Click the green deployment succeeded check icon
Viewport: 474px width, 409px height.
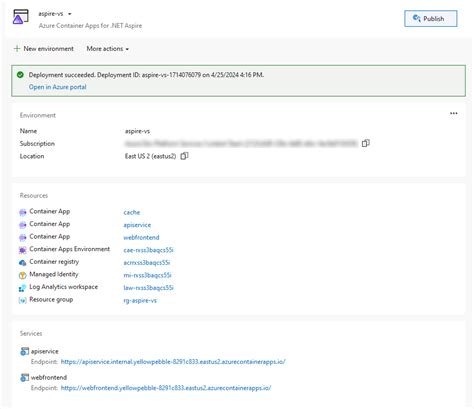click(x=20, y=75)
